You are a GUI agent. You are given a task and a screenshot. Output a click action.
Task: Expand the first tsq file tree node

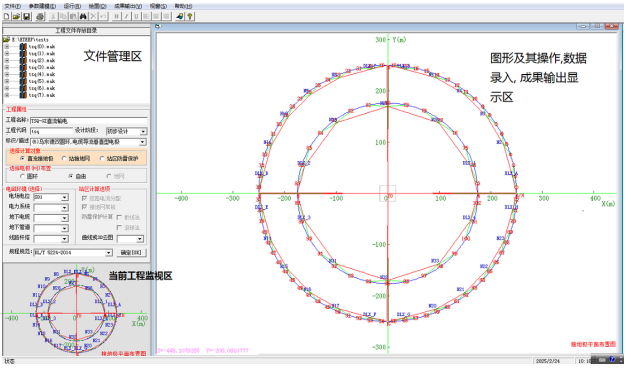click(7, 47)
